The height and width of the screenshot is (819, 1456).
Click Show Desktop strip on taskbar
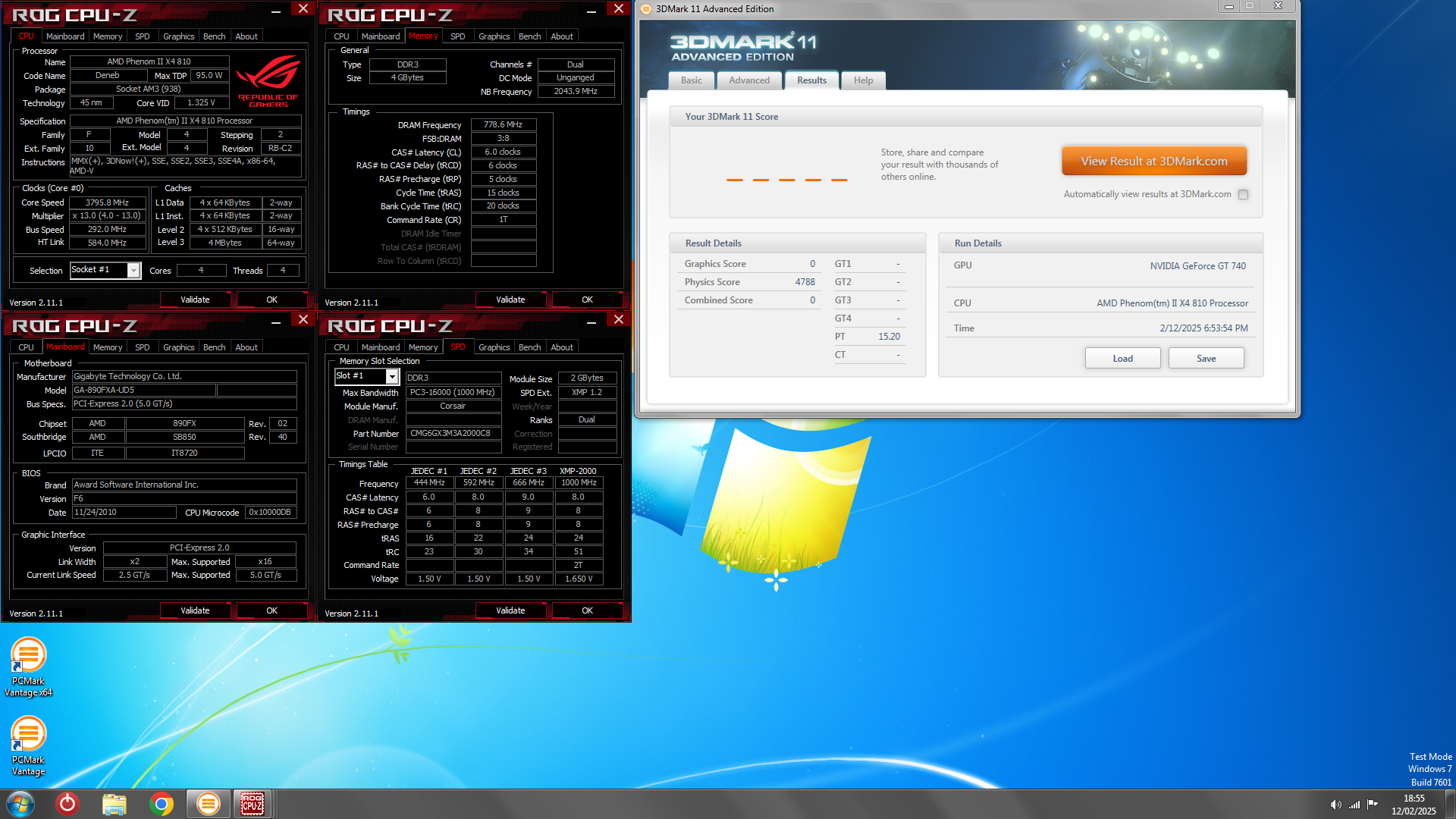coord(1450,804)
